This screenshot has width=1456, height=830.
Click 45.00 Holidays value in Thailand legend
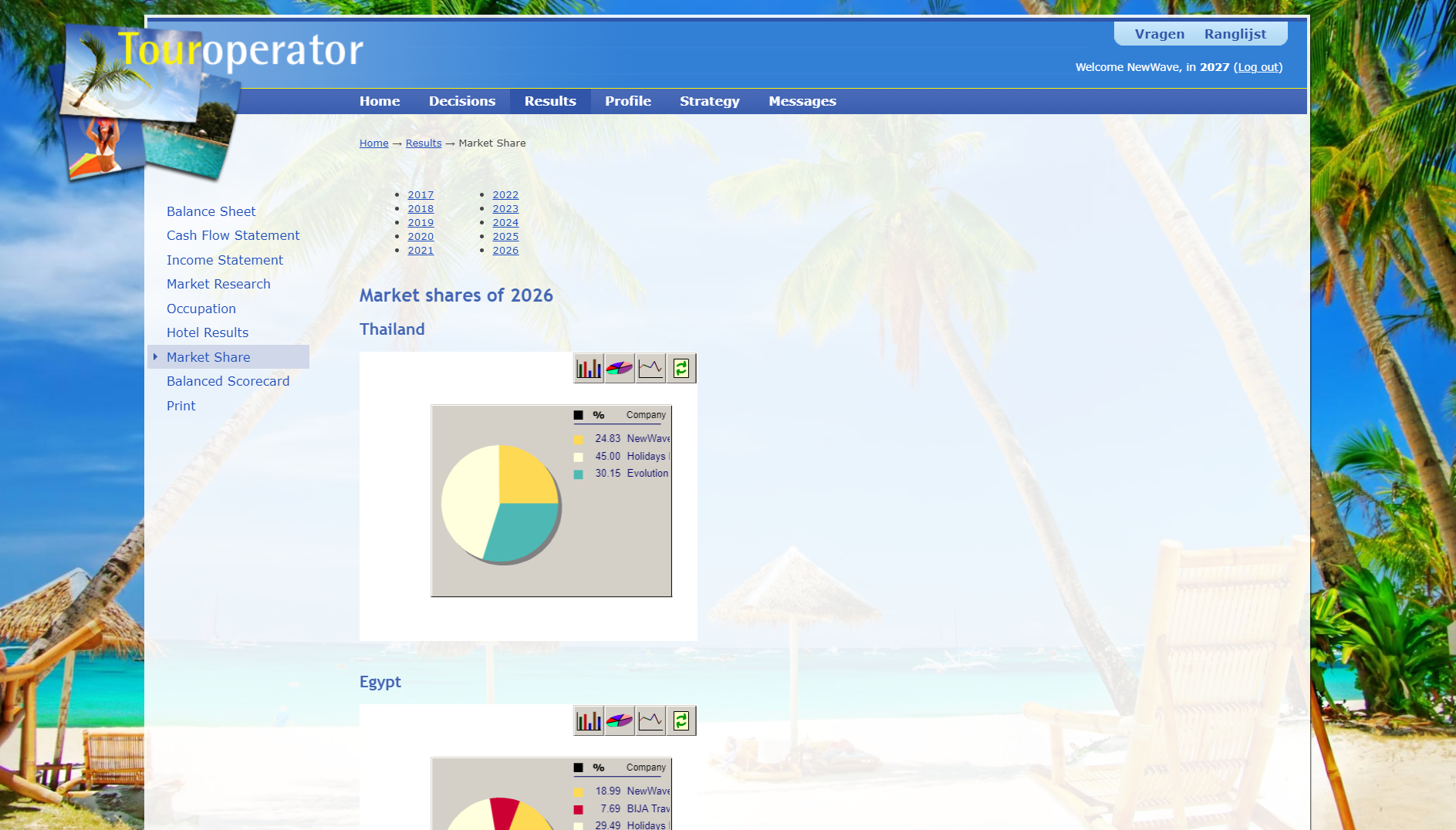click(x=607, y=456)
